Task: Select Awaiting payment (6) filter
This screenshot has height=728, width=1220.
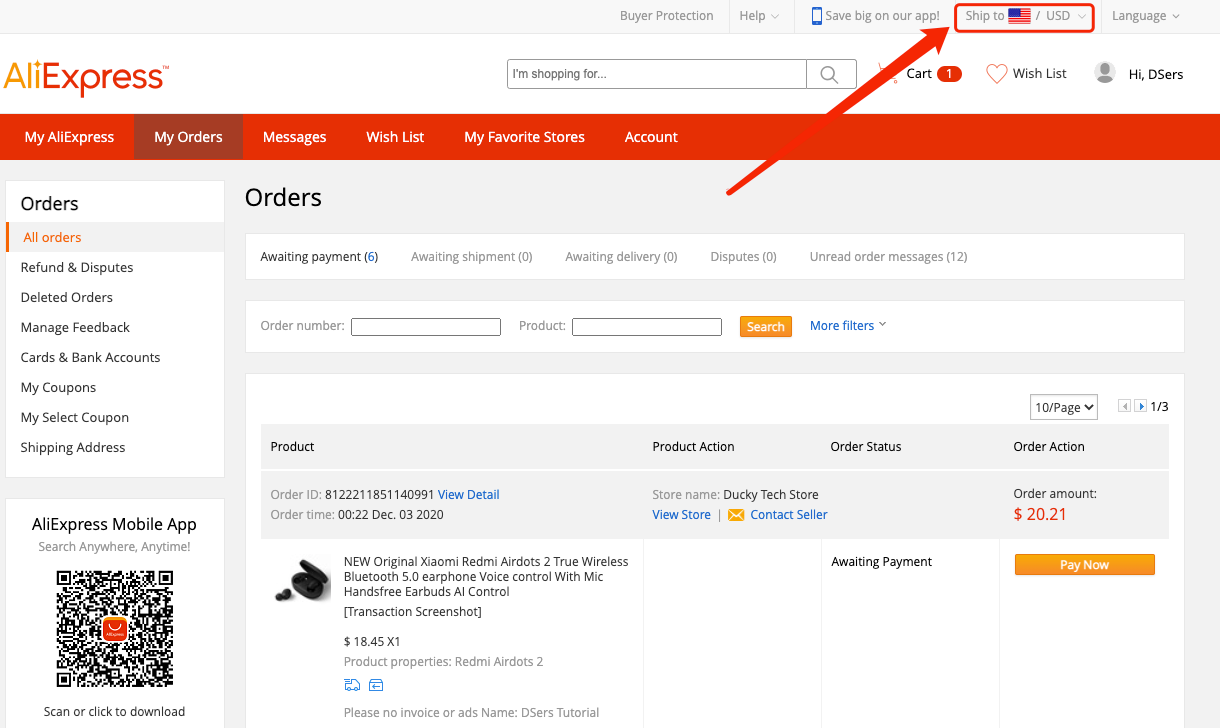Action: click(319, 257)
